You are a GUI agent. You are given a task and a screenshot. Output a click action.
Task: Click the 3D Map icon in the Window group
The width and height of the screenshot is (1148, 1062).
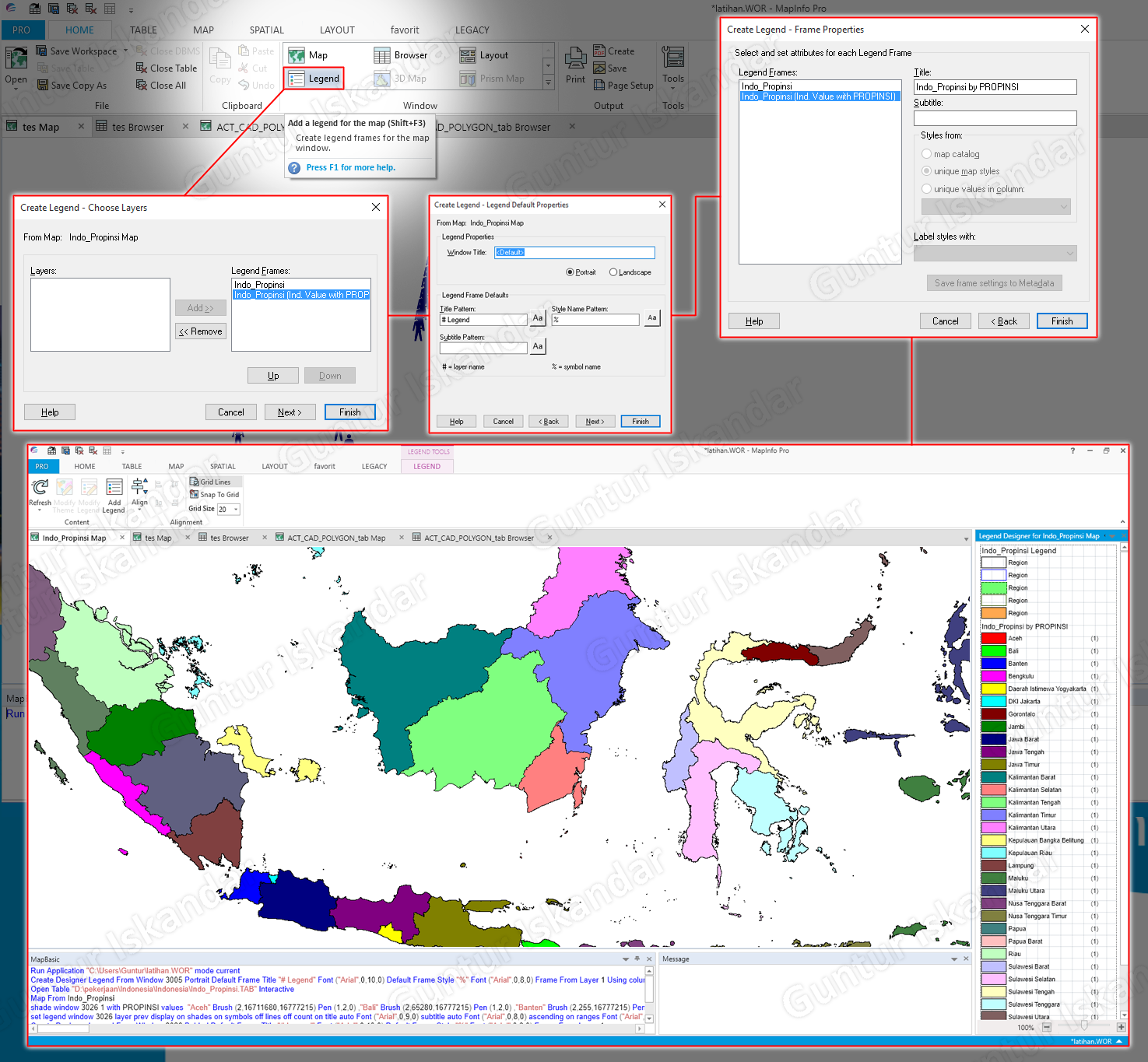click(382, 79)
